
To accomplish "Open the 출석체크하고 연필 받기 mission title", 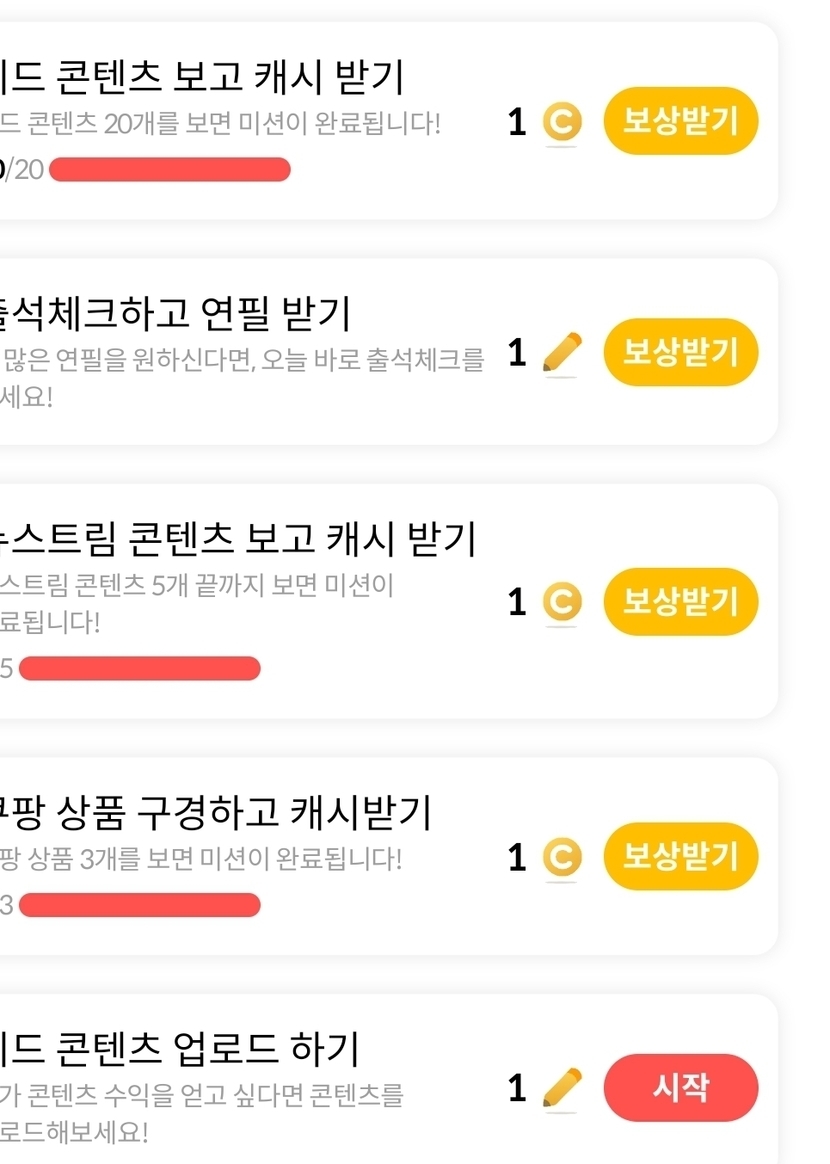I will click(x=175, y=313).
